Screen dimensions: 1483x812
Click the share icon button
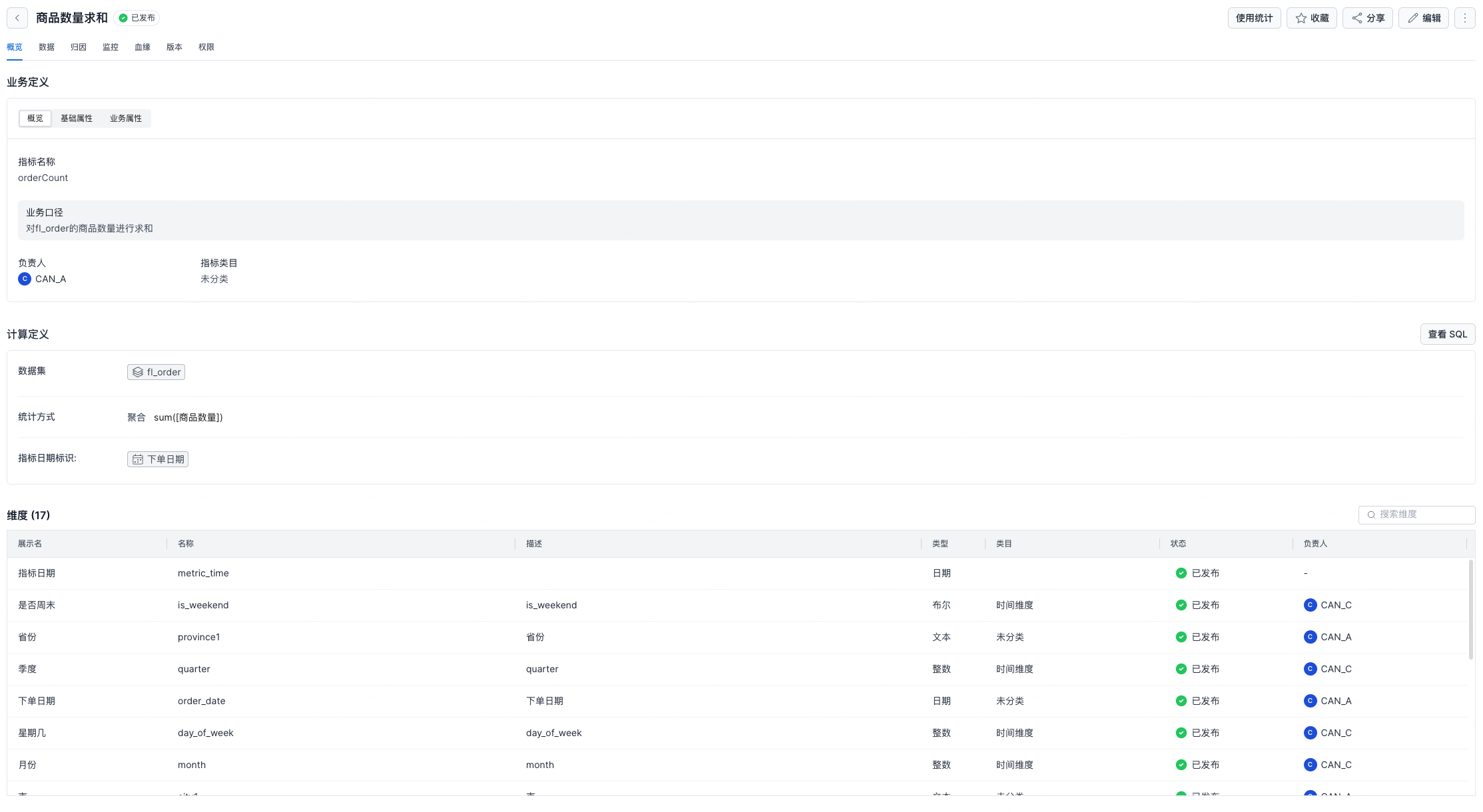coord(1357,18)
